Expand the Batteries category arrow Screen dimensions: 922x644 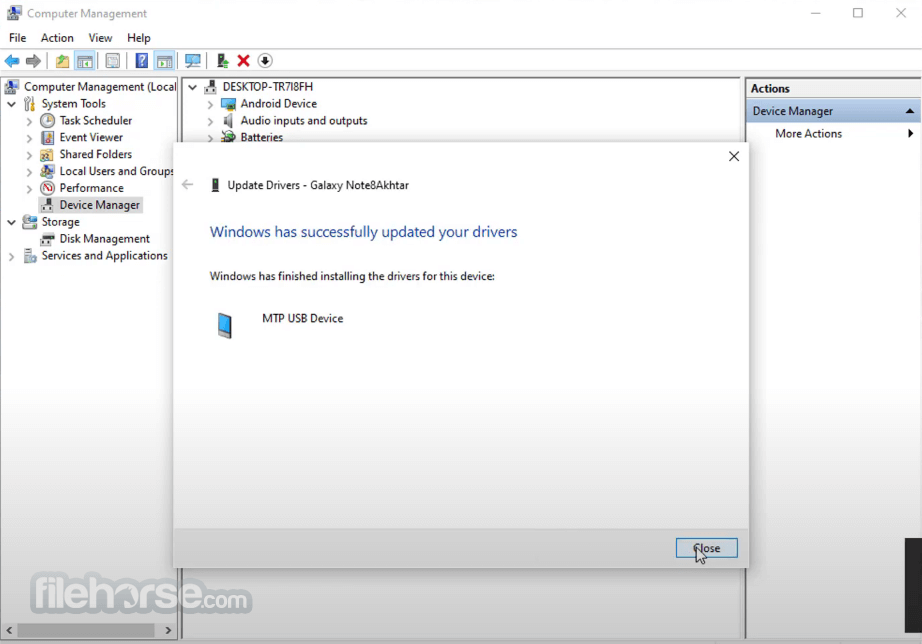tap(210, 138)
